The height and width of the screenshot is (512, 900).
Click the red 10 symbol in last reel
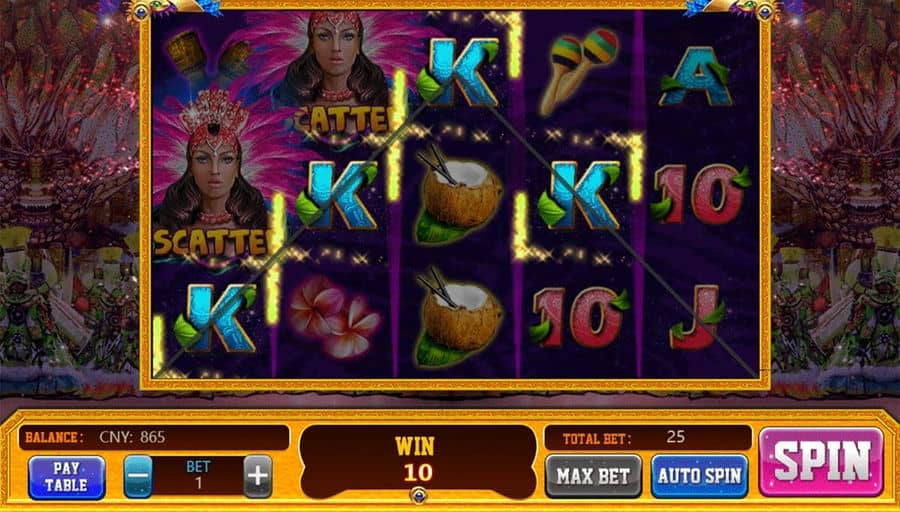click(x=700, y=195)
